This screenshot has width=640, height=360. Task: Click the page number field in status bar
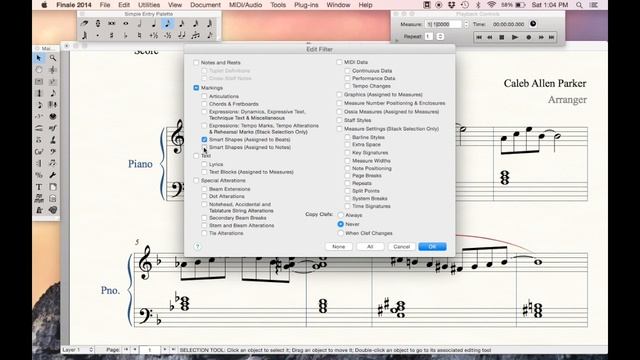(150, 350)
